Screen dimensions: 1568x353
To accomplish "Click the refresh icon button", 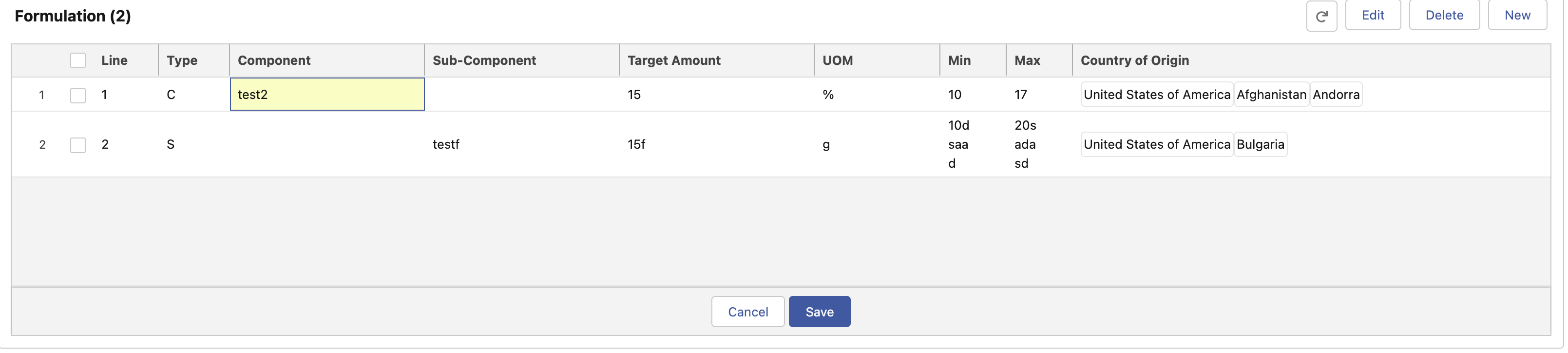I will (x=1321, y=16).
